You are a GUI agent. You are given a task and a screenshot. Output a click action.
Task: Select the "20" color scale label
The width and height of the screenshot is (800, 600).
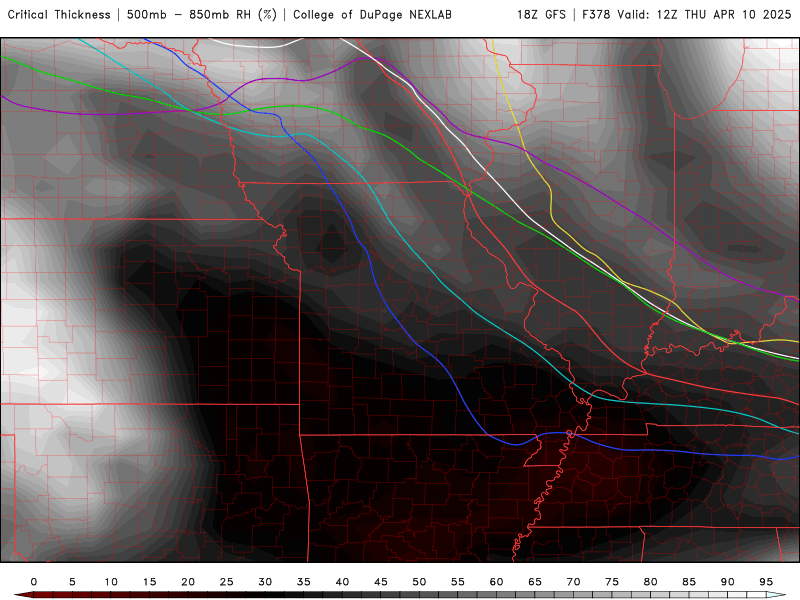[188, 582]
